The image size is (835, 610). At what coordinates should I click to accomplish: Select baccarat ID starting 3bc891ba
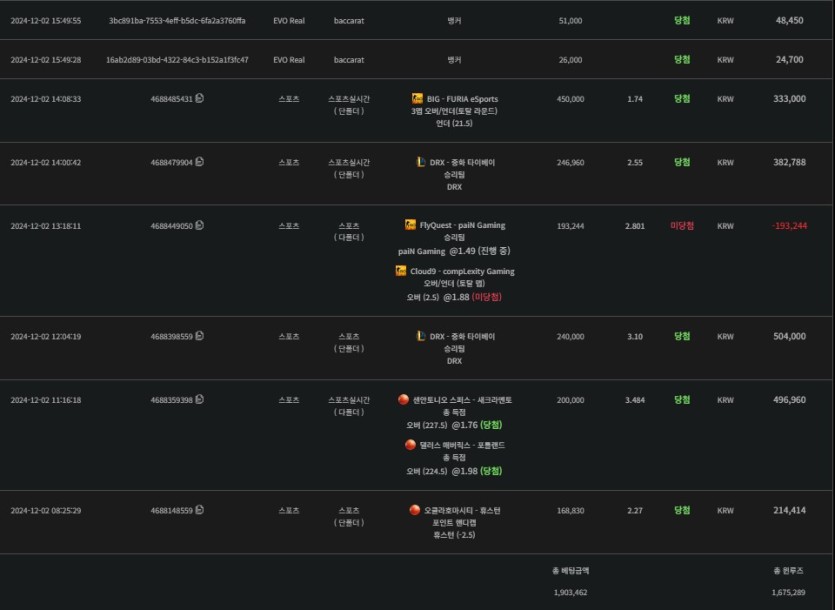(177, 21)
